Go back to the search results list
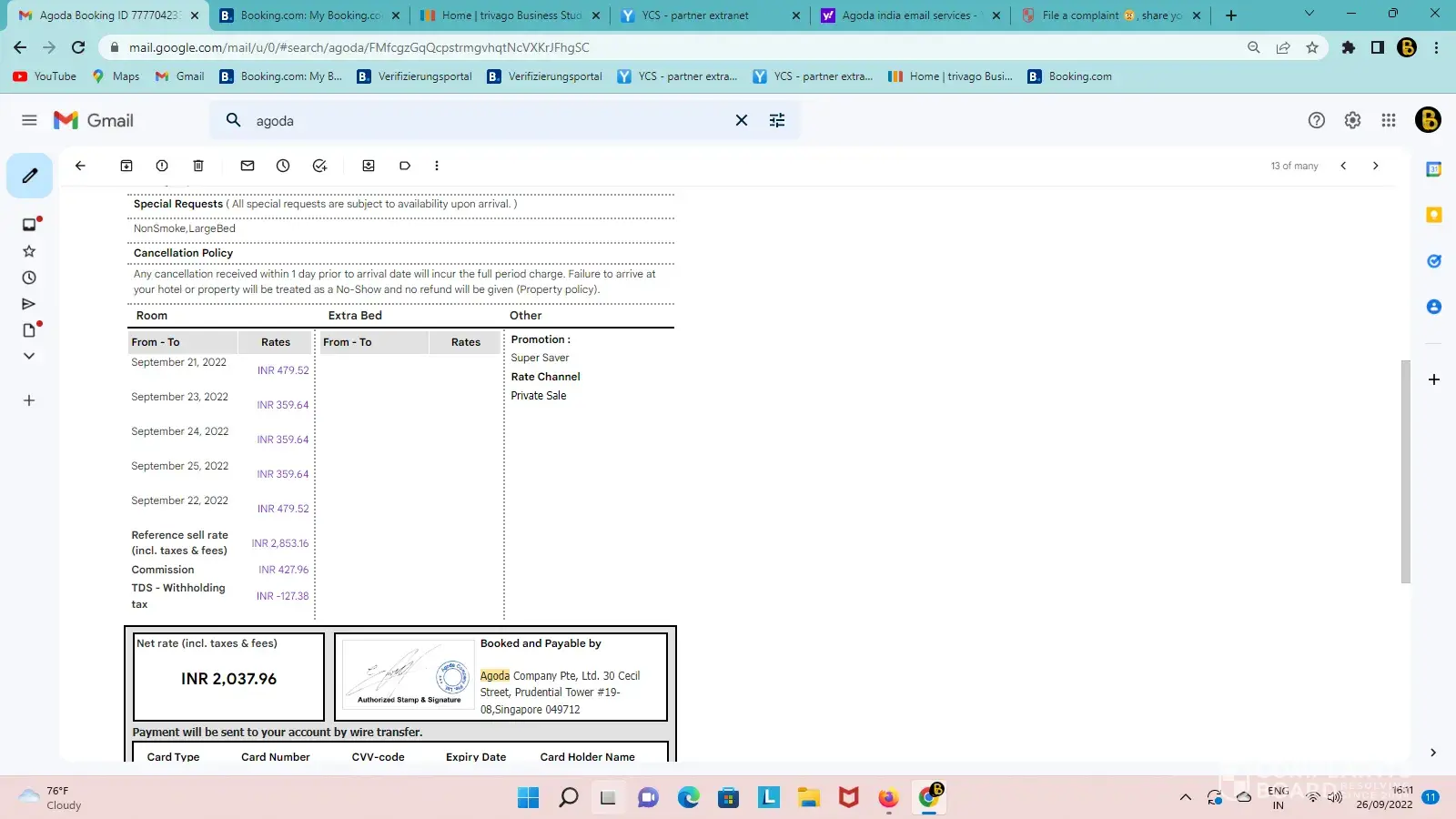The height and width of the screenshot is (819, 1456). [80, 166]
